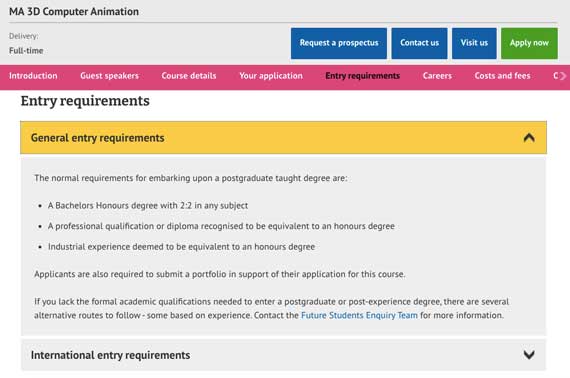Select the Entry requirements tab
Viewport: 570px width, 378px height.
pyautogui.click(x=362, y=76)
